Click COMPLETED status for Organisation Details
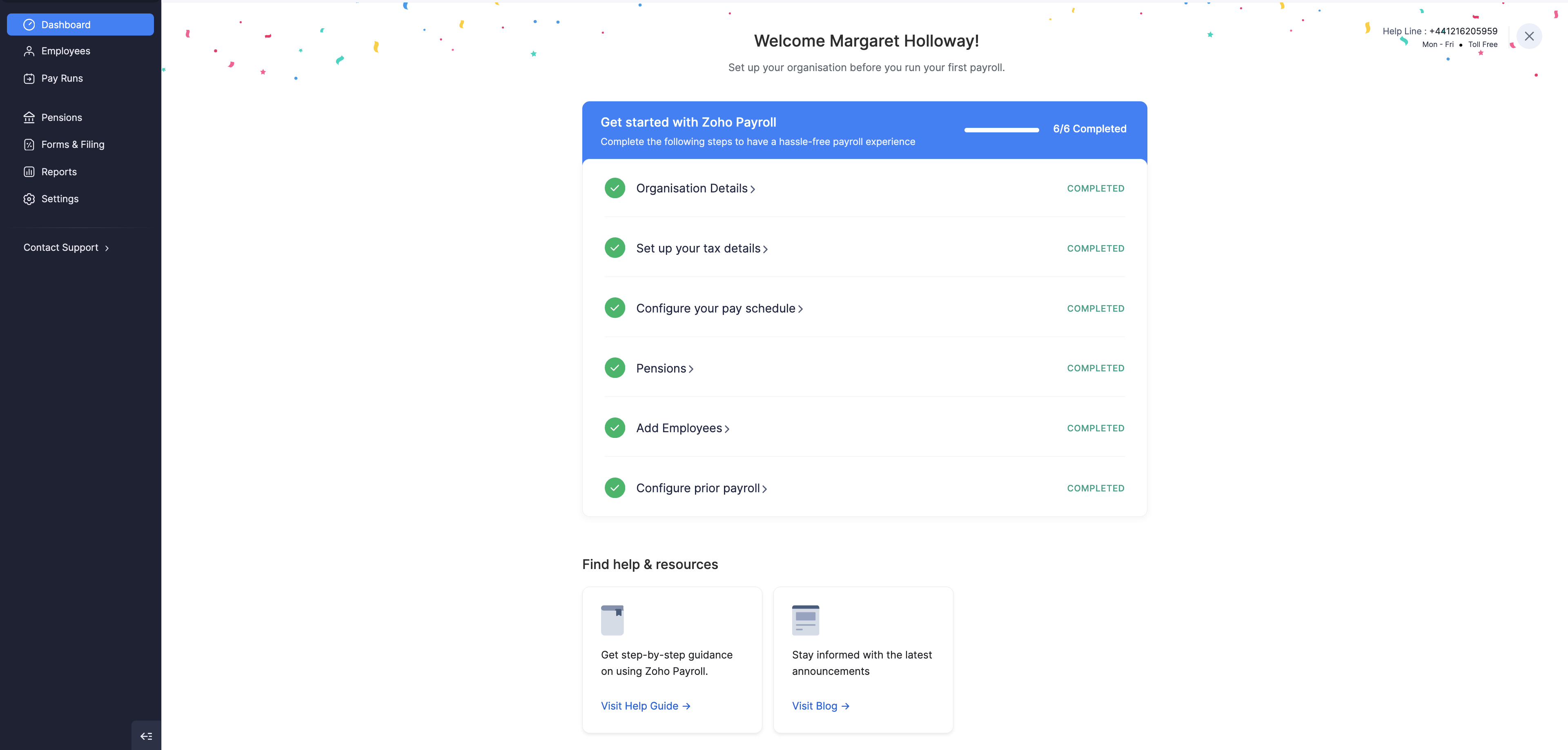This screenshot has width=1568, height=750. [1096, 189]
